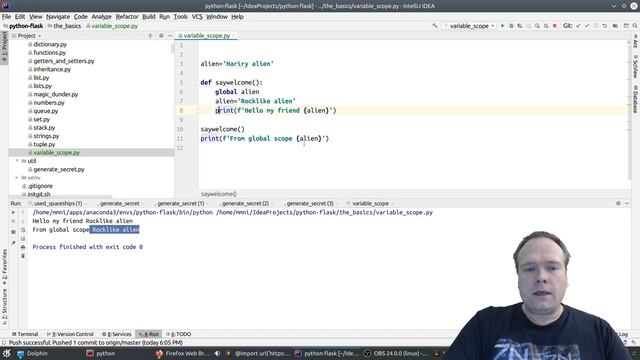Screen dimensions: 640x360
Task: Start debugging with the bug icon
Action: (511, 26)
